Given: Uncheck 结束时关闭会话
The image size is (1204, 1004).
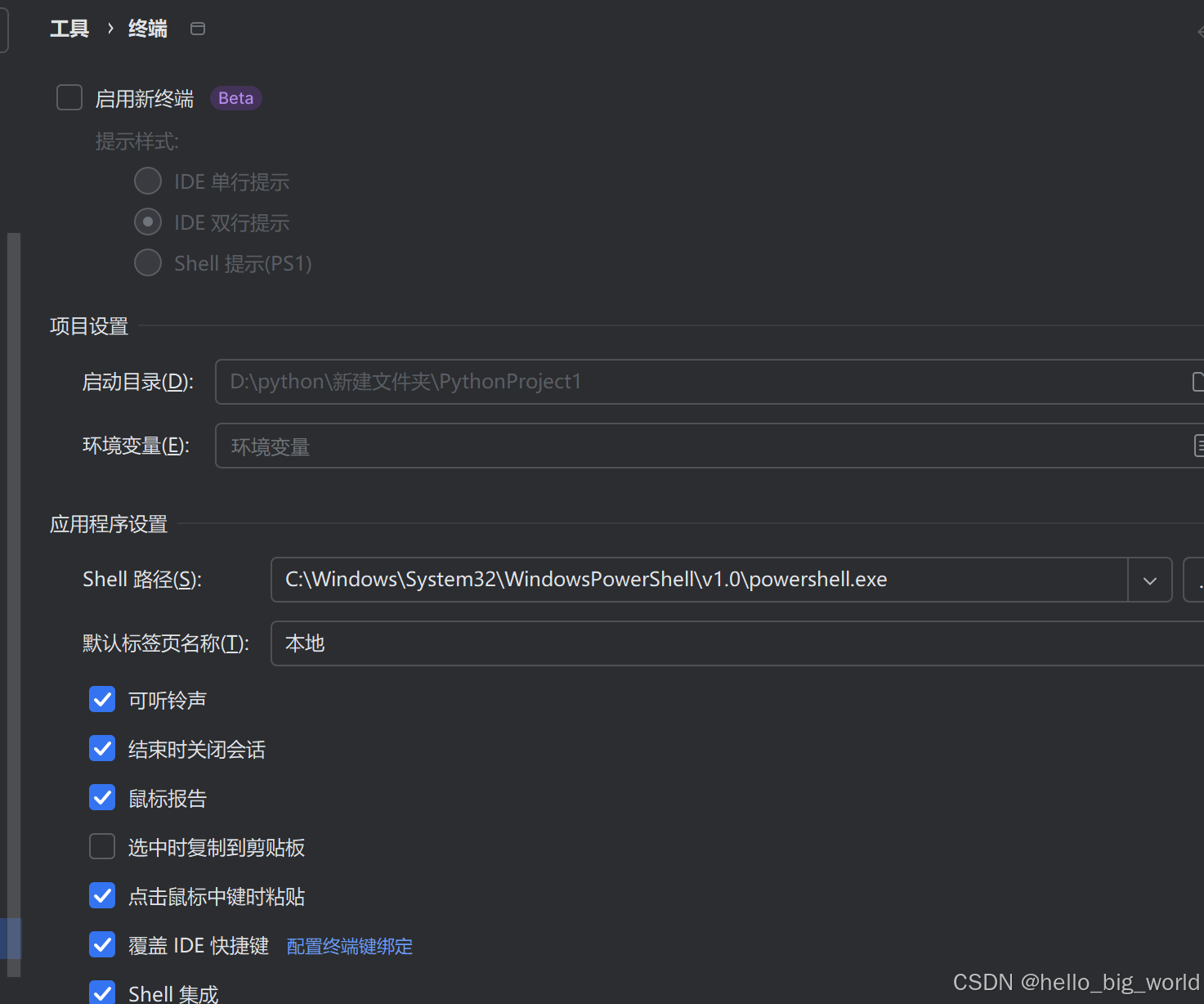Looking at the screenshot, I should 101,748.
